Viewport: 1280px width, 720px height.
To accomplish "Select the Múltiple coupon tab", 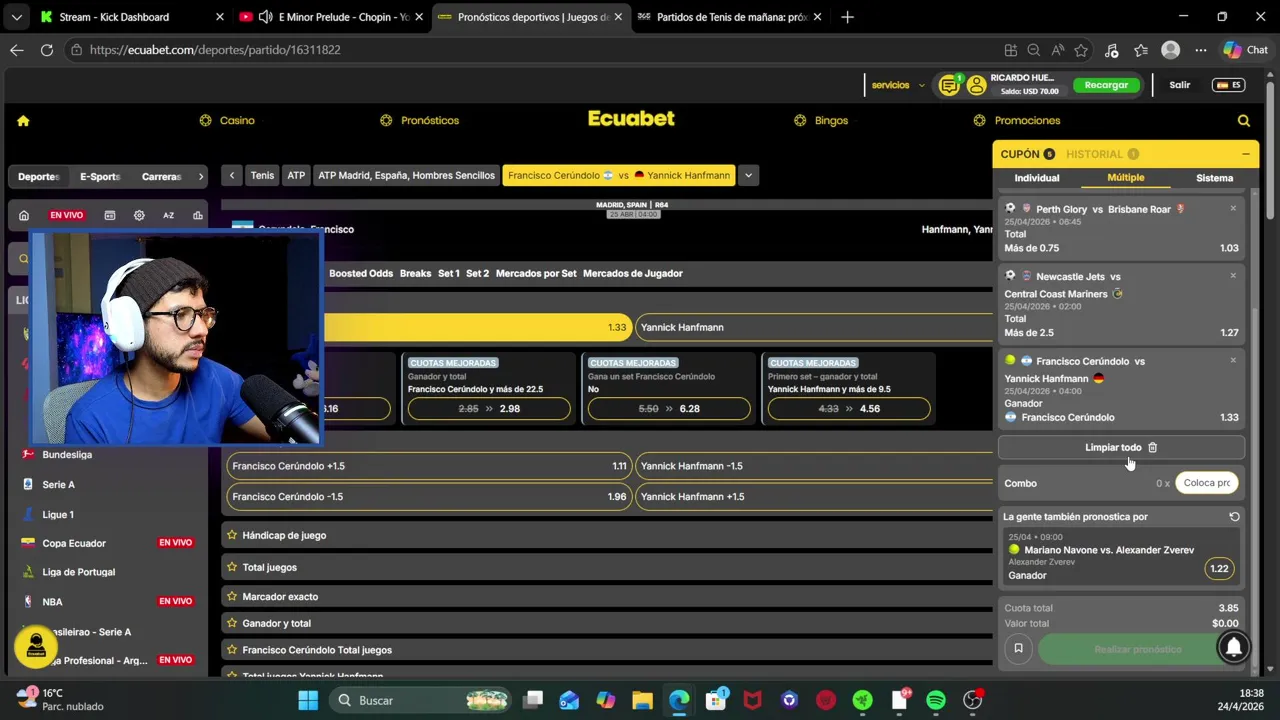I will [1126, 177].
